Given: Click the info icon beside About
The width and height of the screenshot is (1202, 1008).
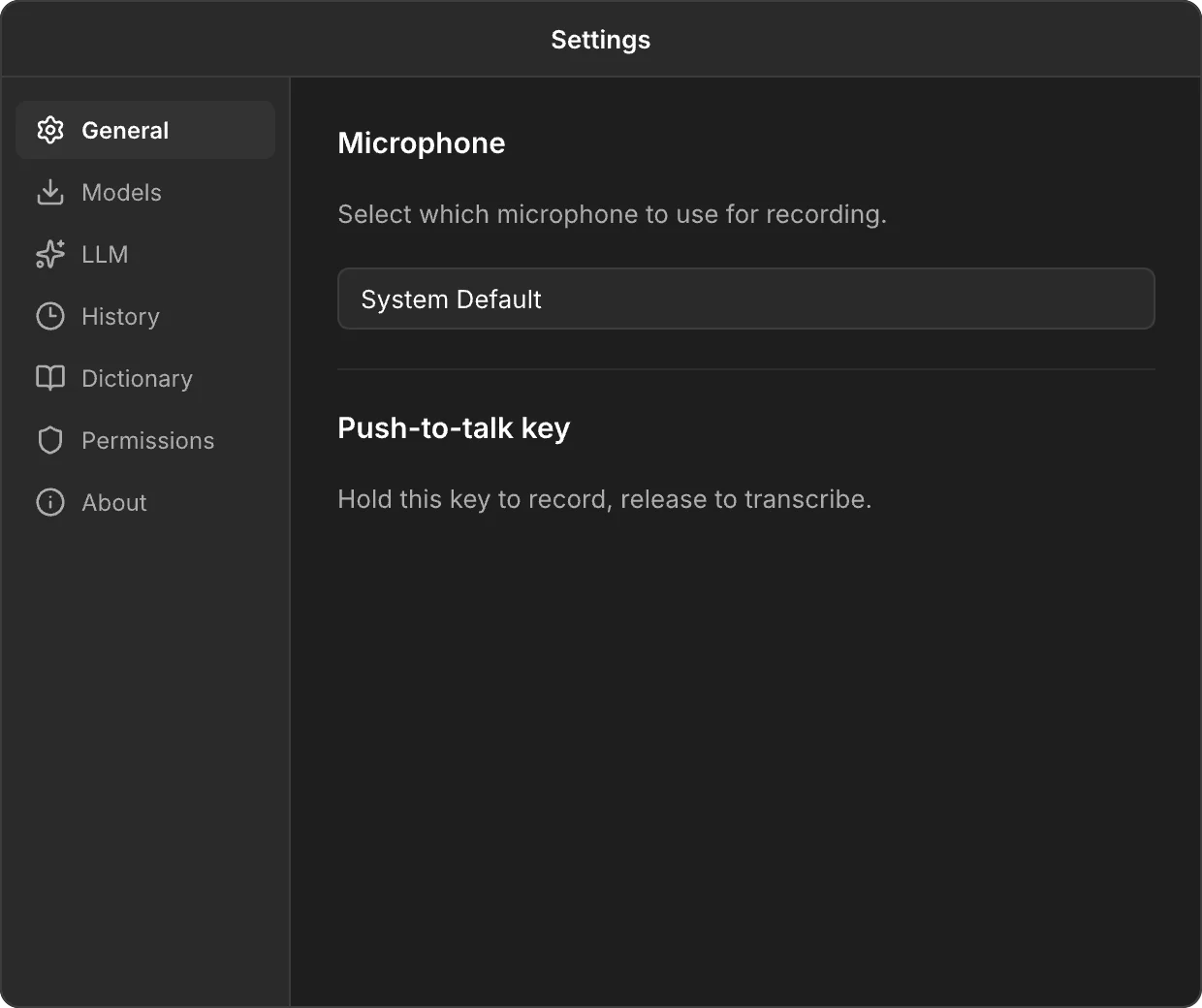Looking at the screenshot, I should click(49, 502).
